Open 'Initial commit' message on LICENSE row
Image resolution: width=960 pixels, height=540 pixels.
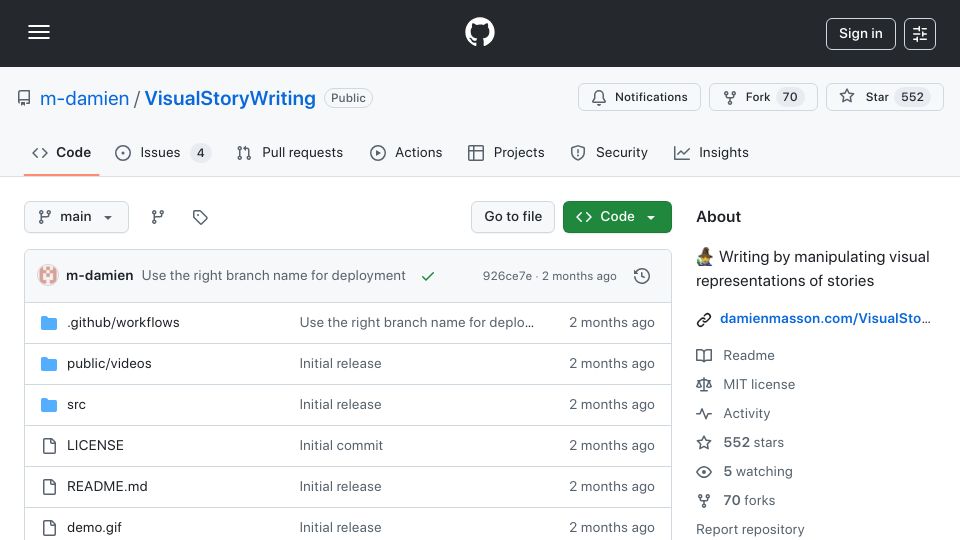coord(341,446)
